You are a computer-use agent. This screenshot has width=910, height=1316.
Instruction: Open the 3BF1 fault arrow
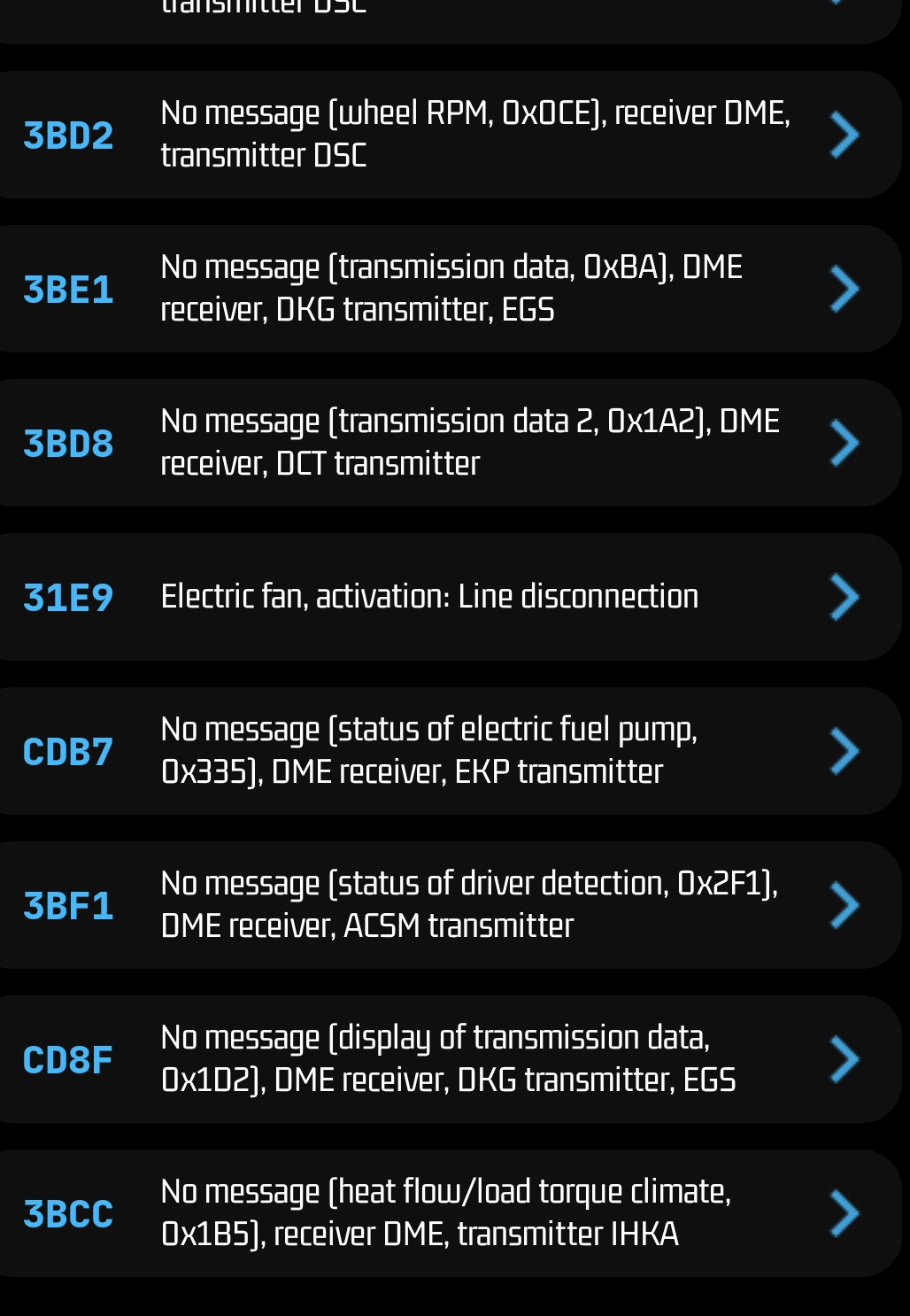click(x=844, y=906)
